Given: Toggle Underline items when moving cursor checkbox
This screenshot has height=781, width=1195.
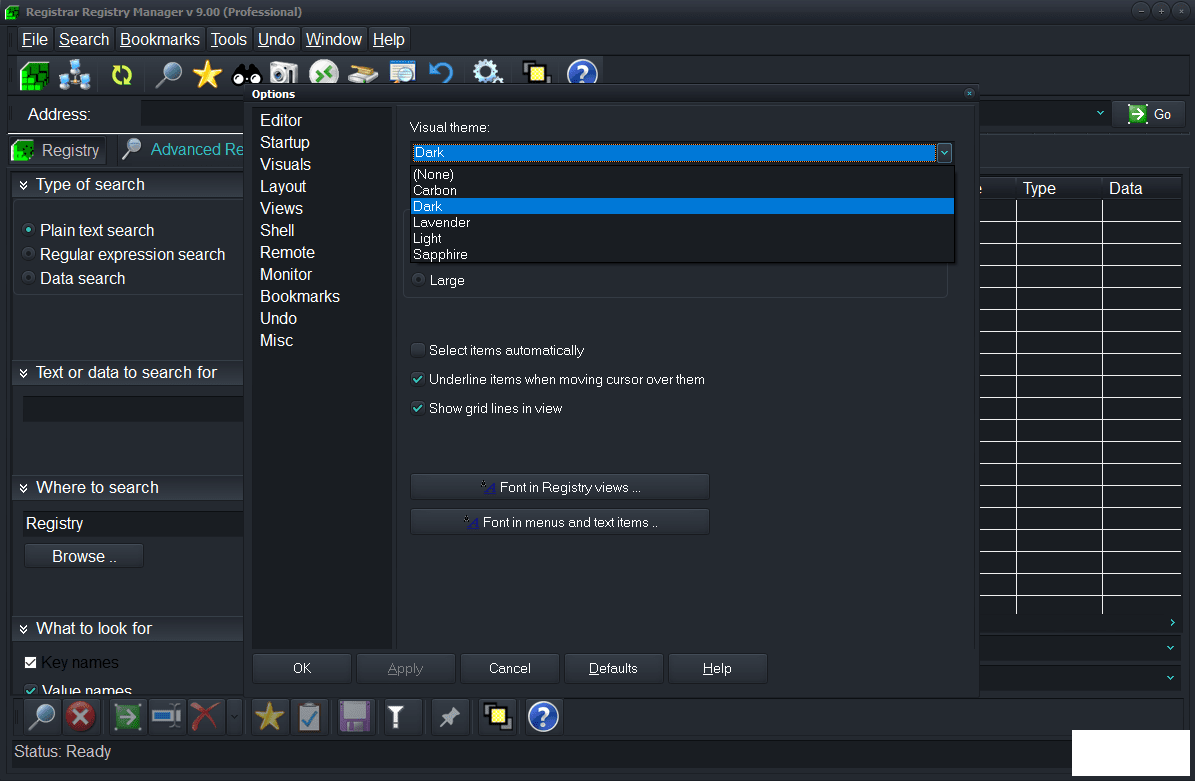Looking at the screenshot, I should tap(418, 379).
